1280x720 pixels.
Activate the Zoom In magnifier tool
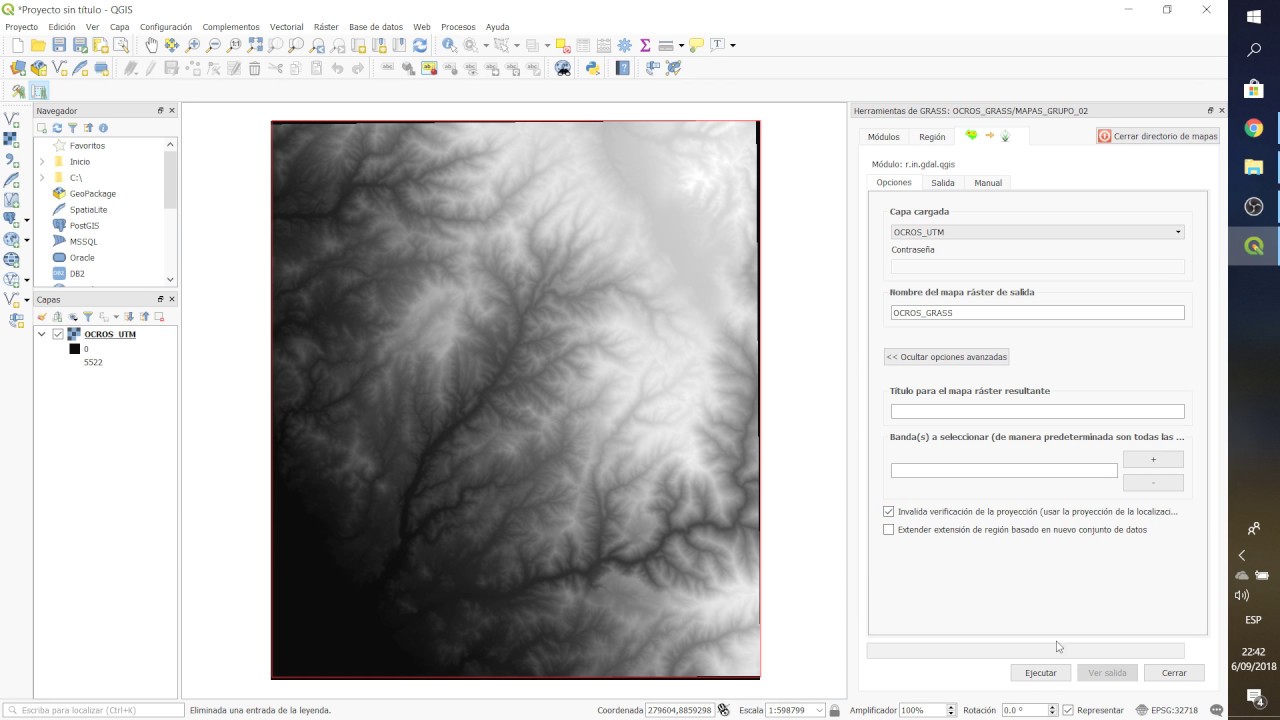click(x=193, y=45)
